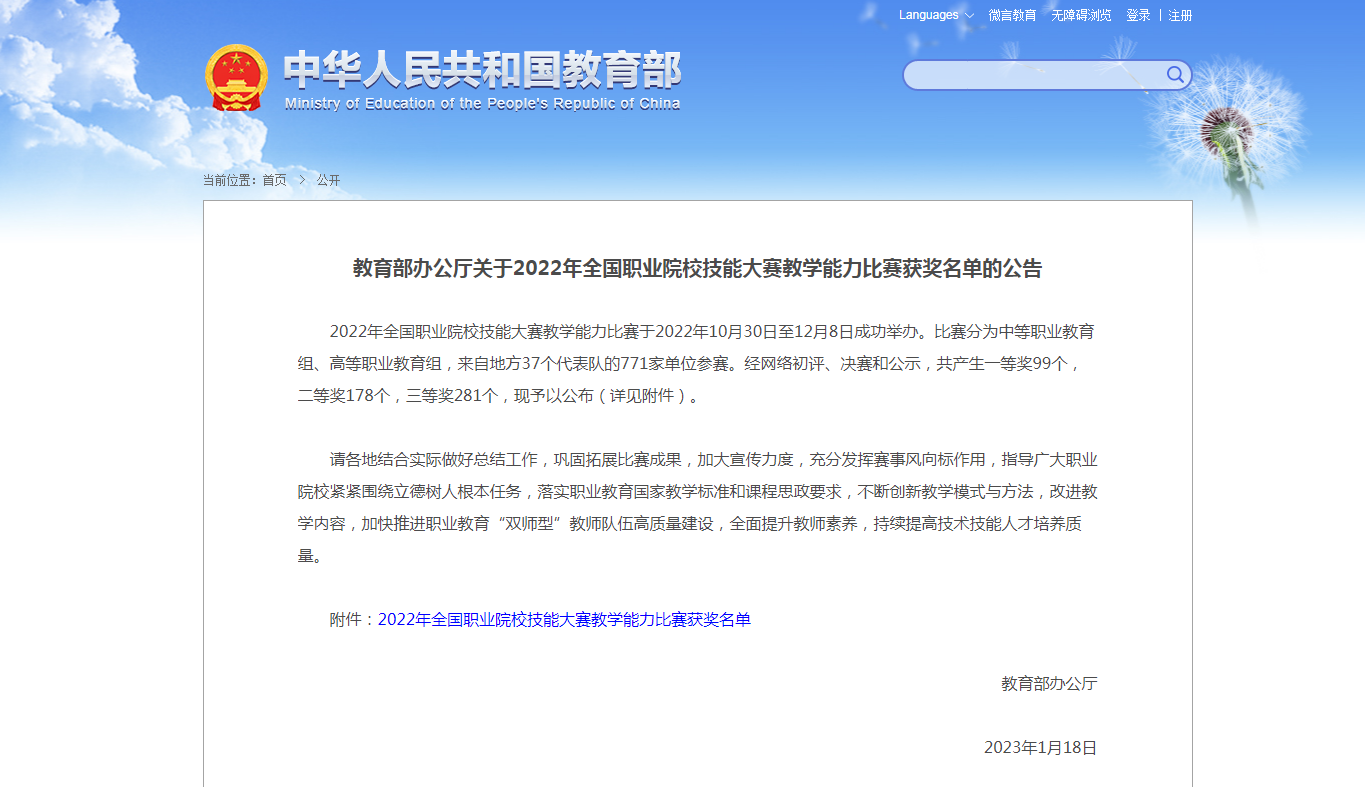
Task: Click the date 2023年1月18日
Action: point(1040,748)
